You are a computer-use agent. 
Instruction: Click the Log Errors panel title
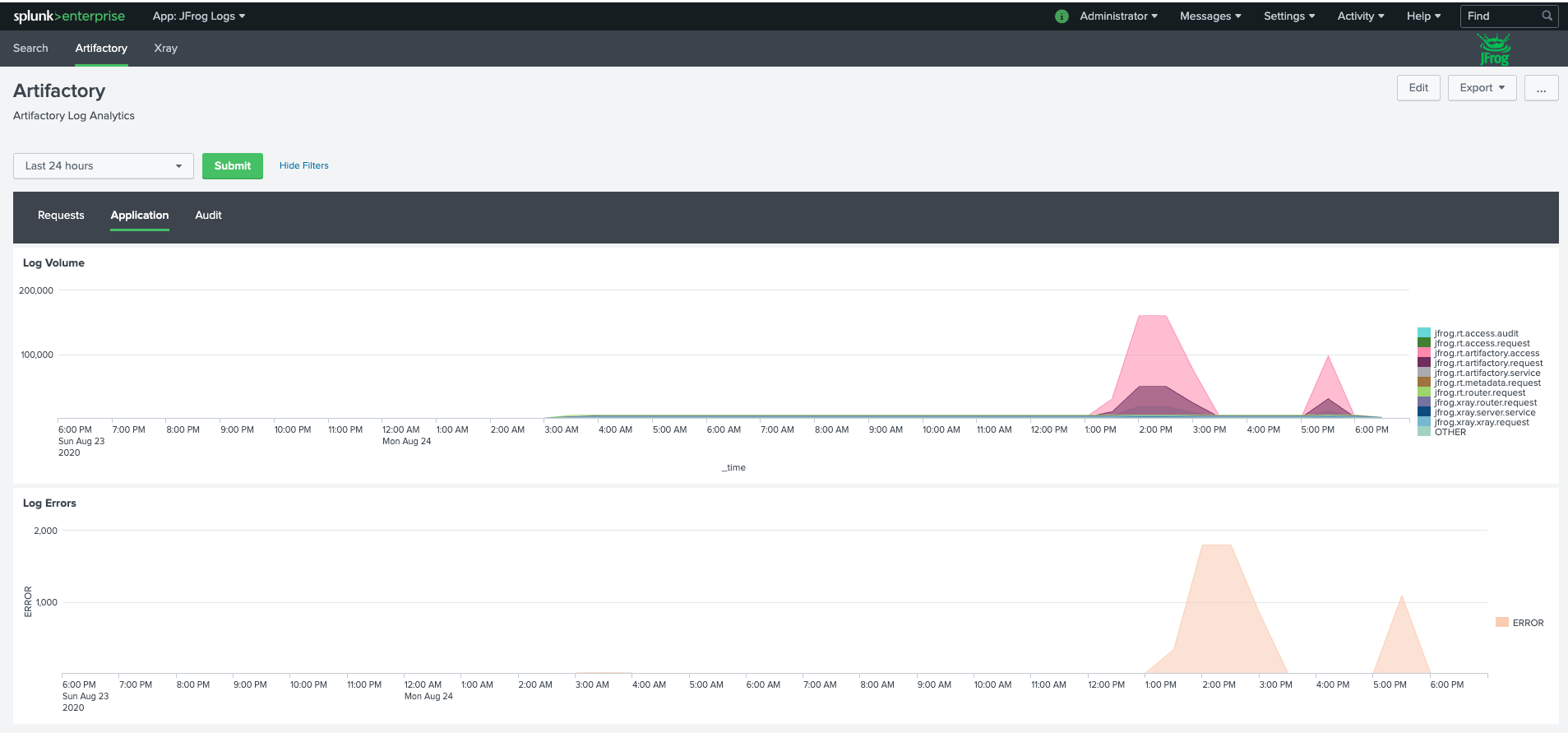(49, 503)
